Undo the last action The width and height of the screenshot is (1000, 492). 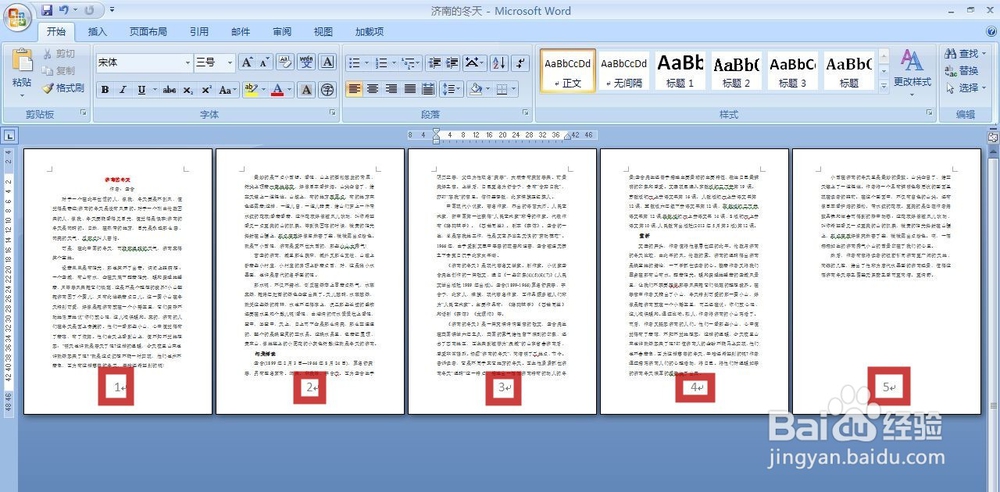[x=63, y=10]
